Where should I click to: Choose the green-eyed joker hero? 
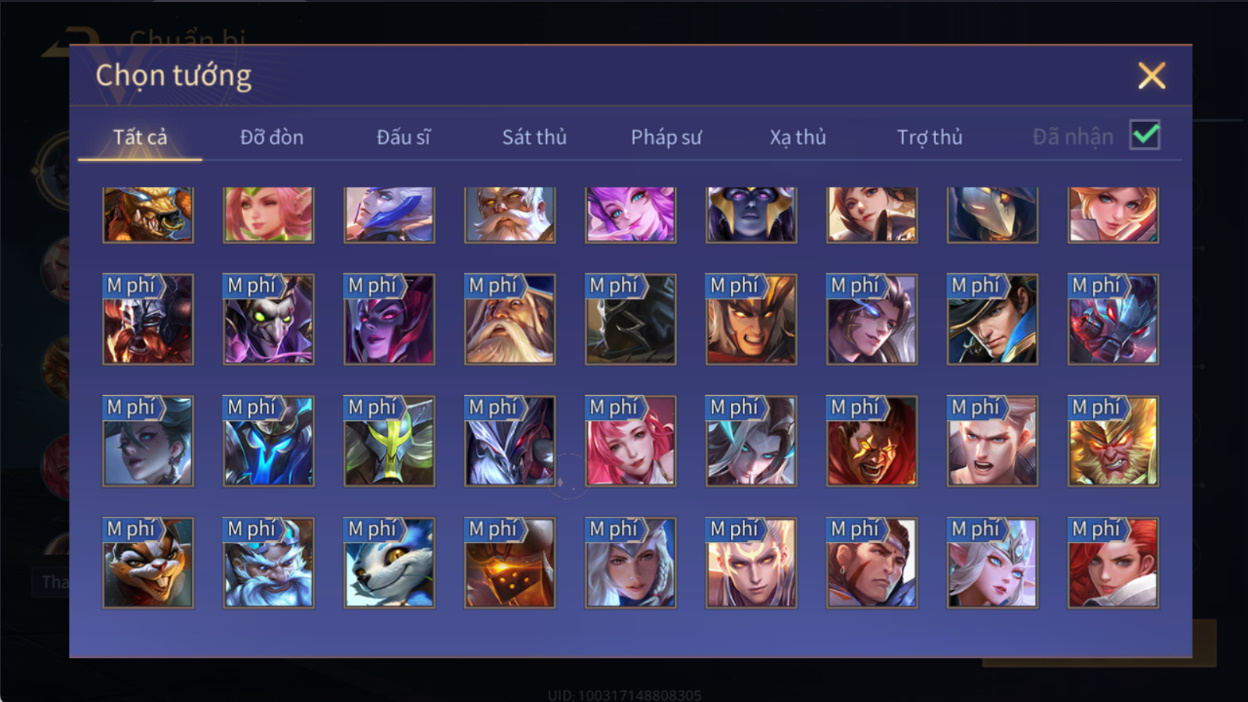(268, 319)
